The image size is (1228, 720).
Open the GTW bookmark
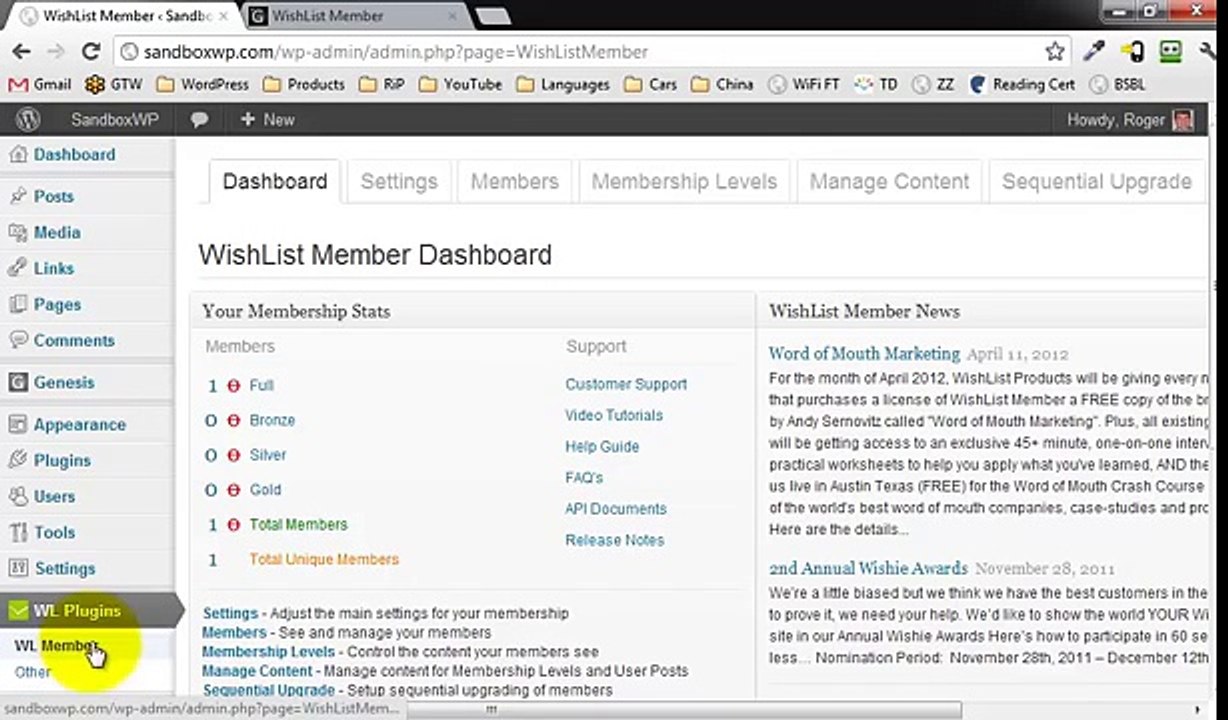click(114, 85)
